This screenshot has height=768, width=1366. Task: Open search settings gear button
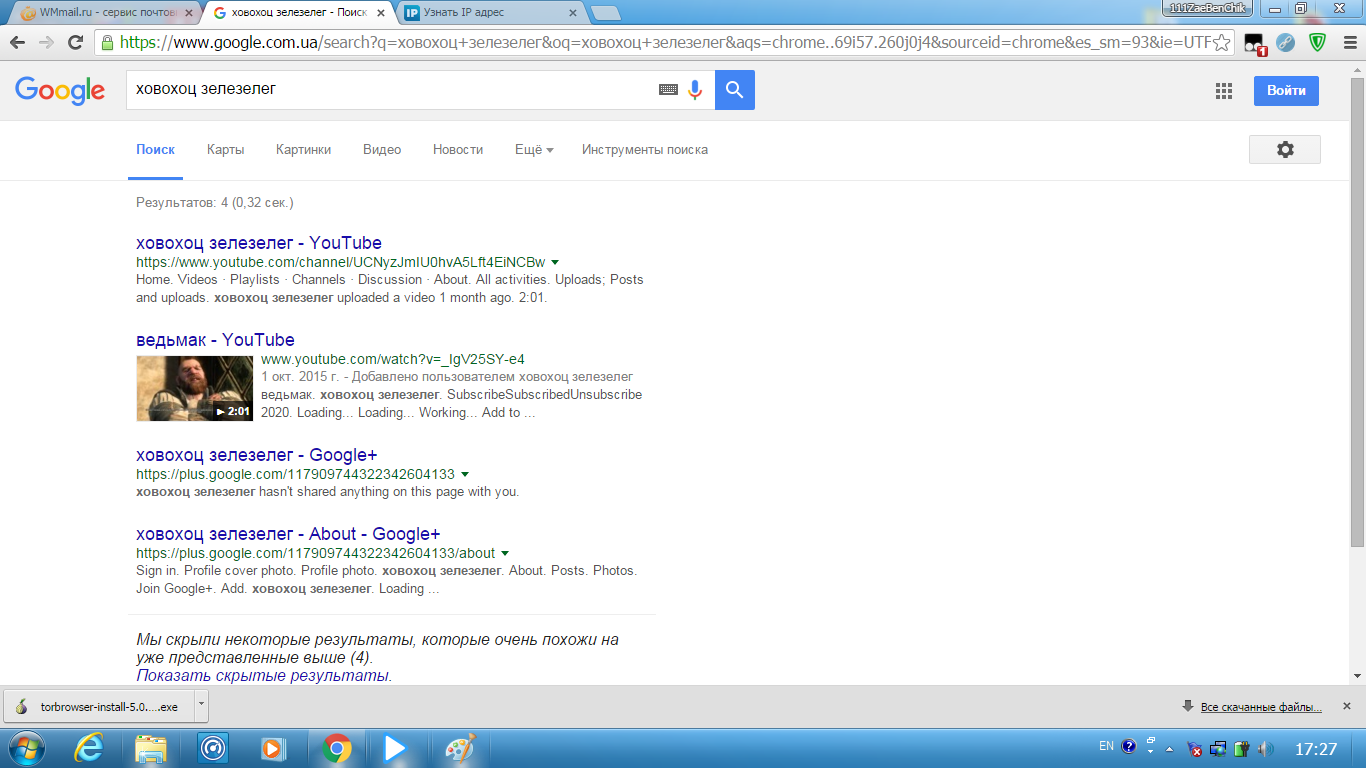[1285, 149]
